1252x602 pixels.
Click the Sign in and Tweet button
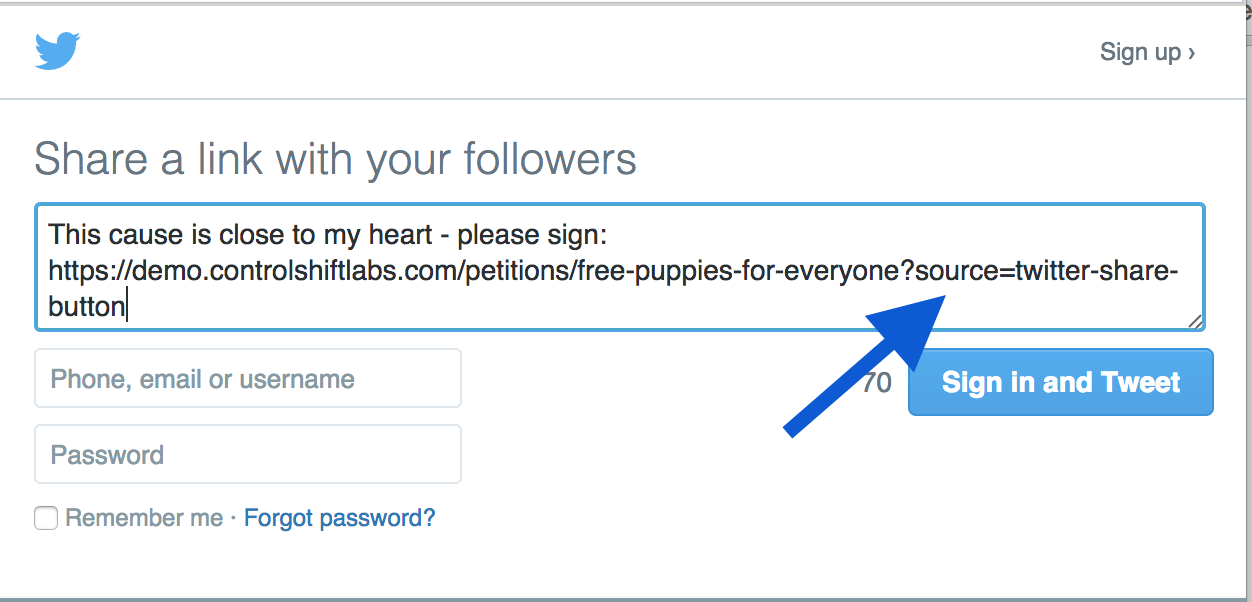pyautogui.click(x=1060, y=382)
